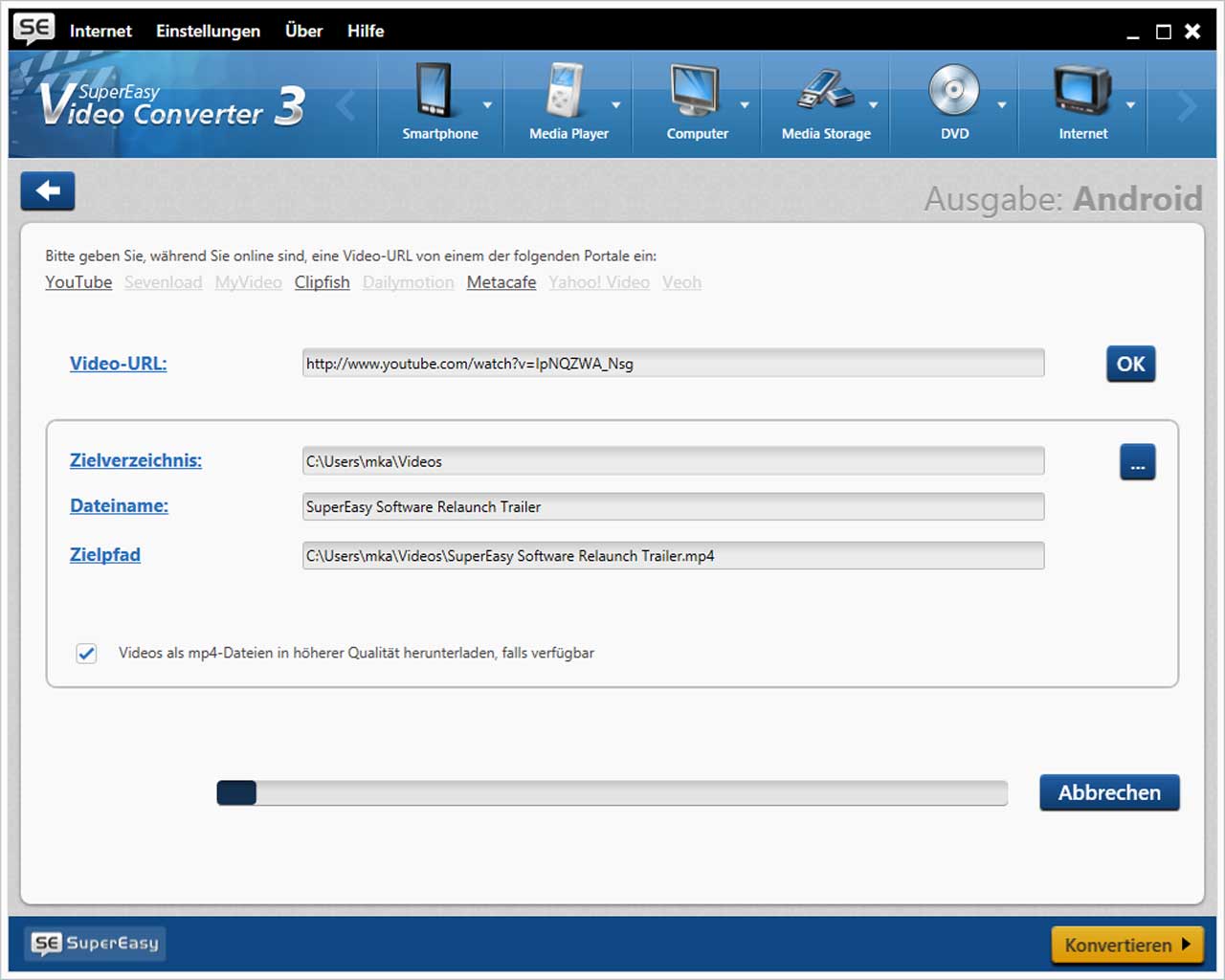Open the YouTube portal link

coord(78,282)
